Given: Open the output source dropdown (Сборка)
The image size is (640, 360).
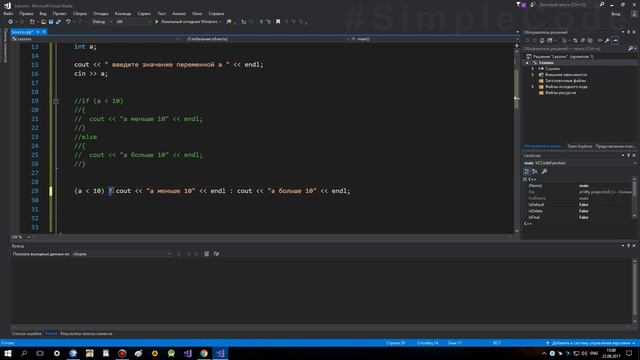Looking at the screenshot, I should [122, 254].
